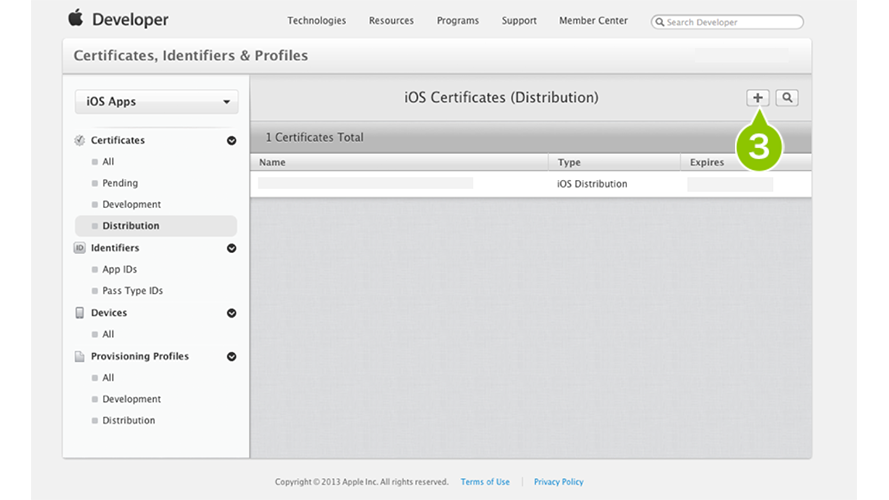Click the Provisioning Profiles section heading
889x500 pixels.
[139, 356]
